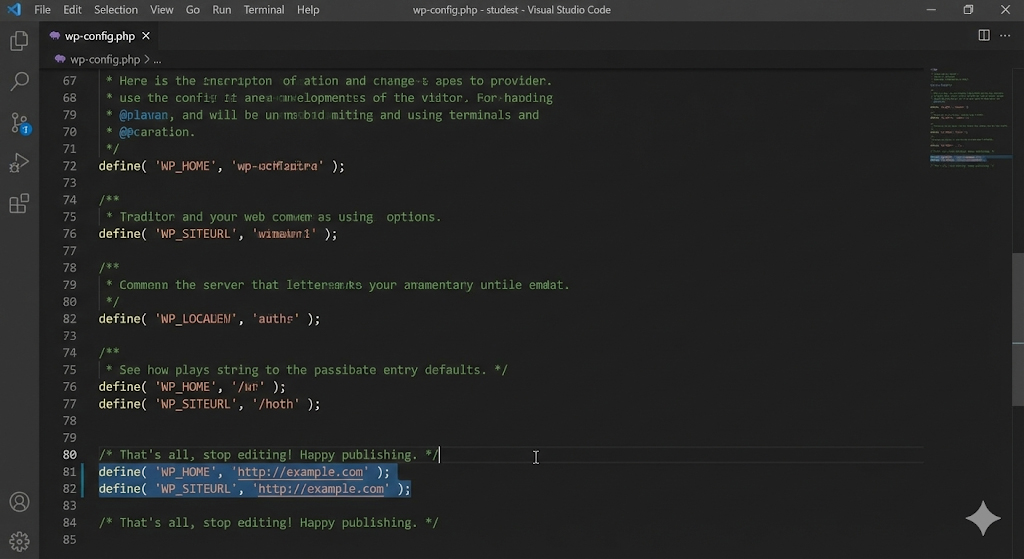1024x559 pixels.
Task: Open the editor More Actions ellipsis
Action: coord(1005,35)
